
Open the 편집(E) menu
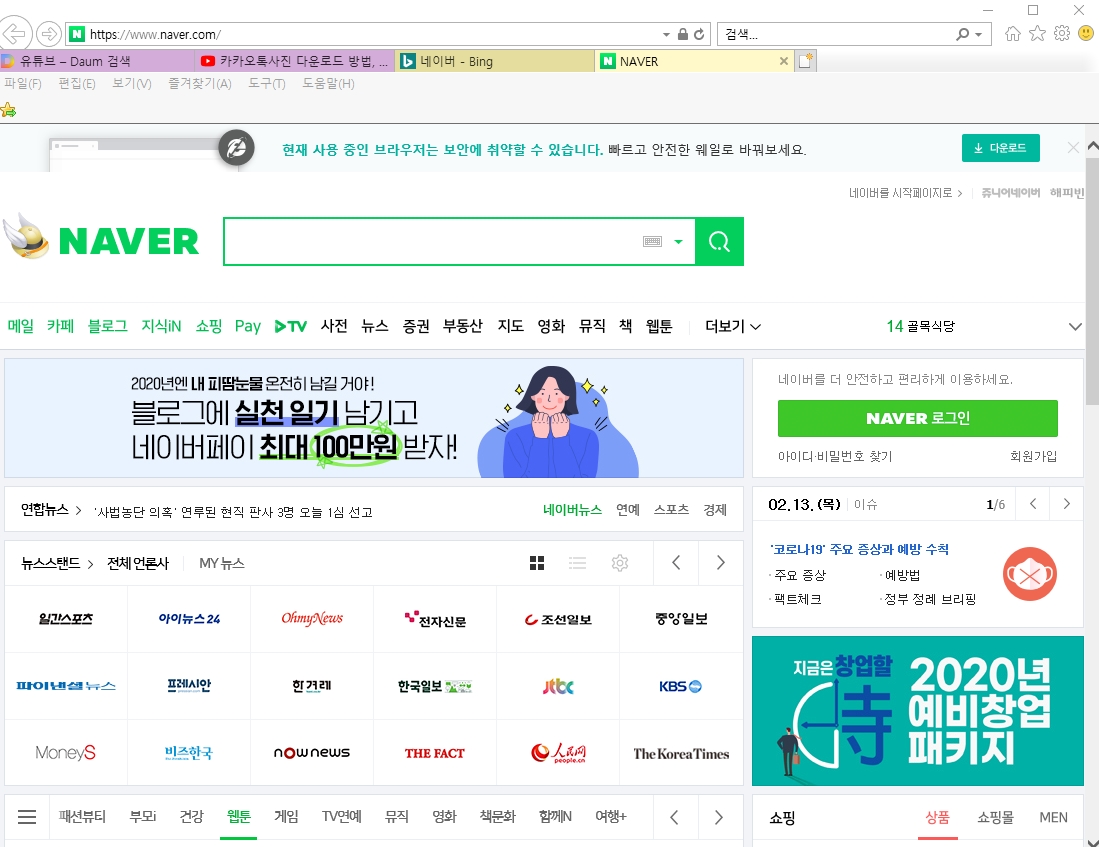pyautogui.click(x=76, y=83)
